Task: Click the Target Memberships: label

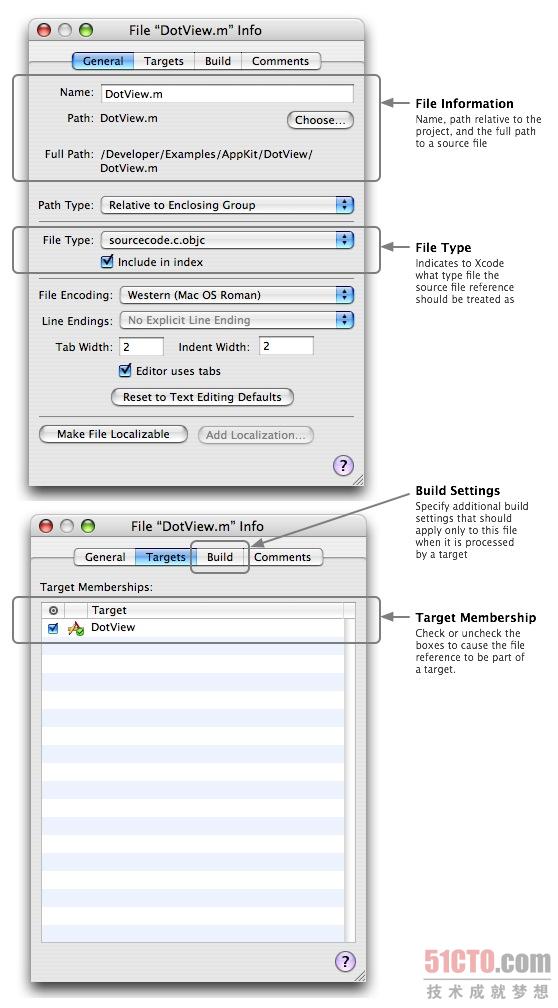Action: [96, 587]
